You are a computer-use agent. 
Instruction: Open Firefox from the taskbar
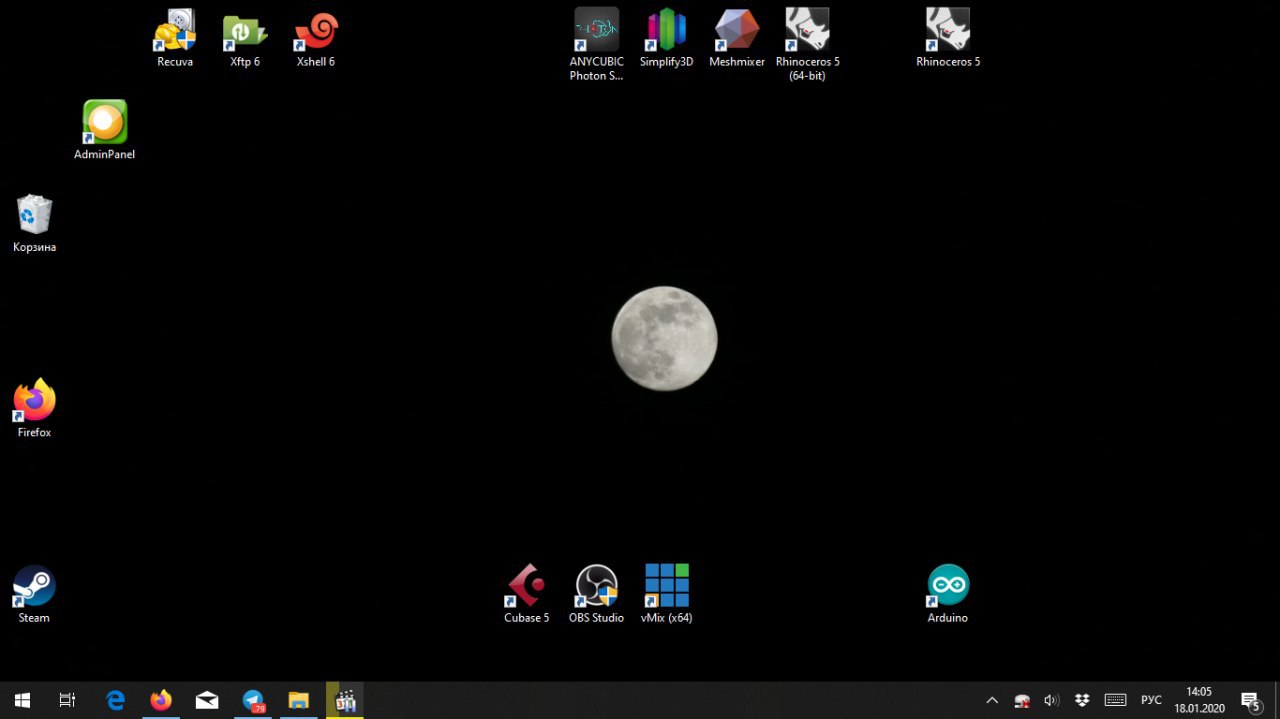click(x=161, y=700)
